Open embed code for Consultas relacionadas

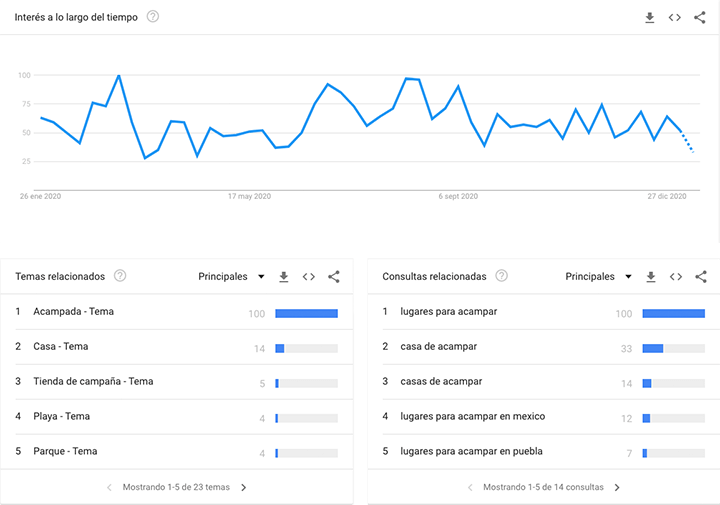(676, 276)
